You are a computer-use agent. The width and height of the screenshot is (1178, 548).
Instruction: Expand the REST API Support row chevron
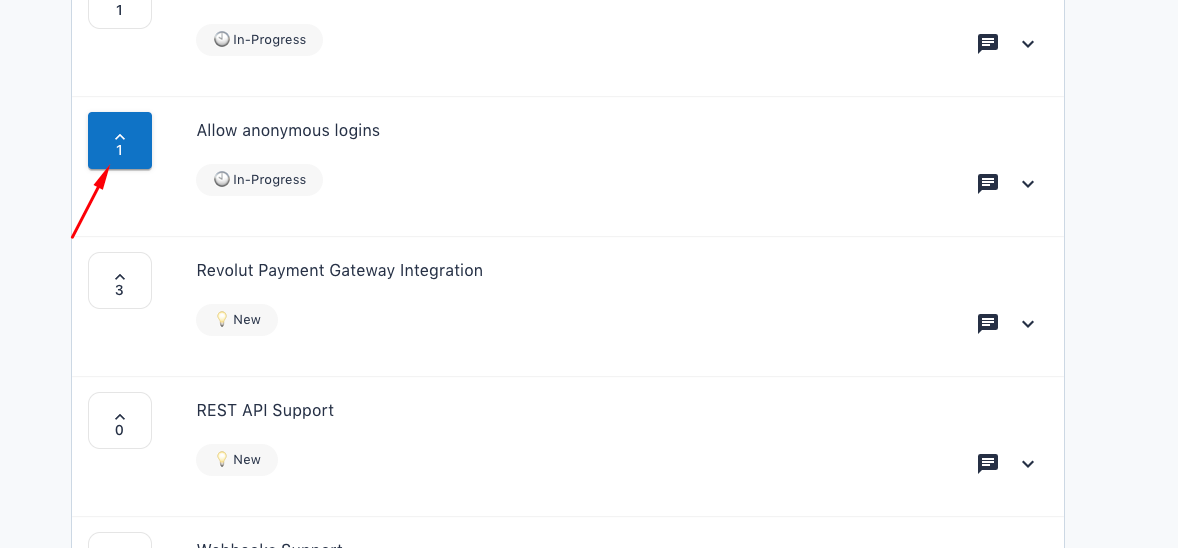click(1028, 464)
